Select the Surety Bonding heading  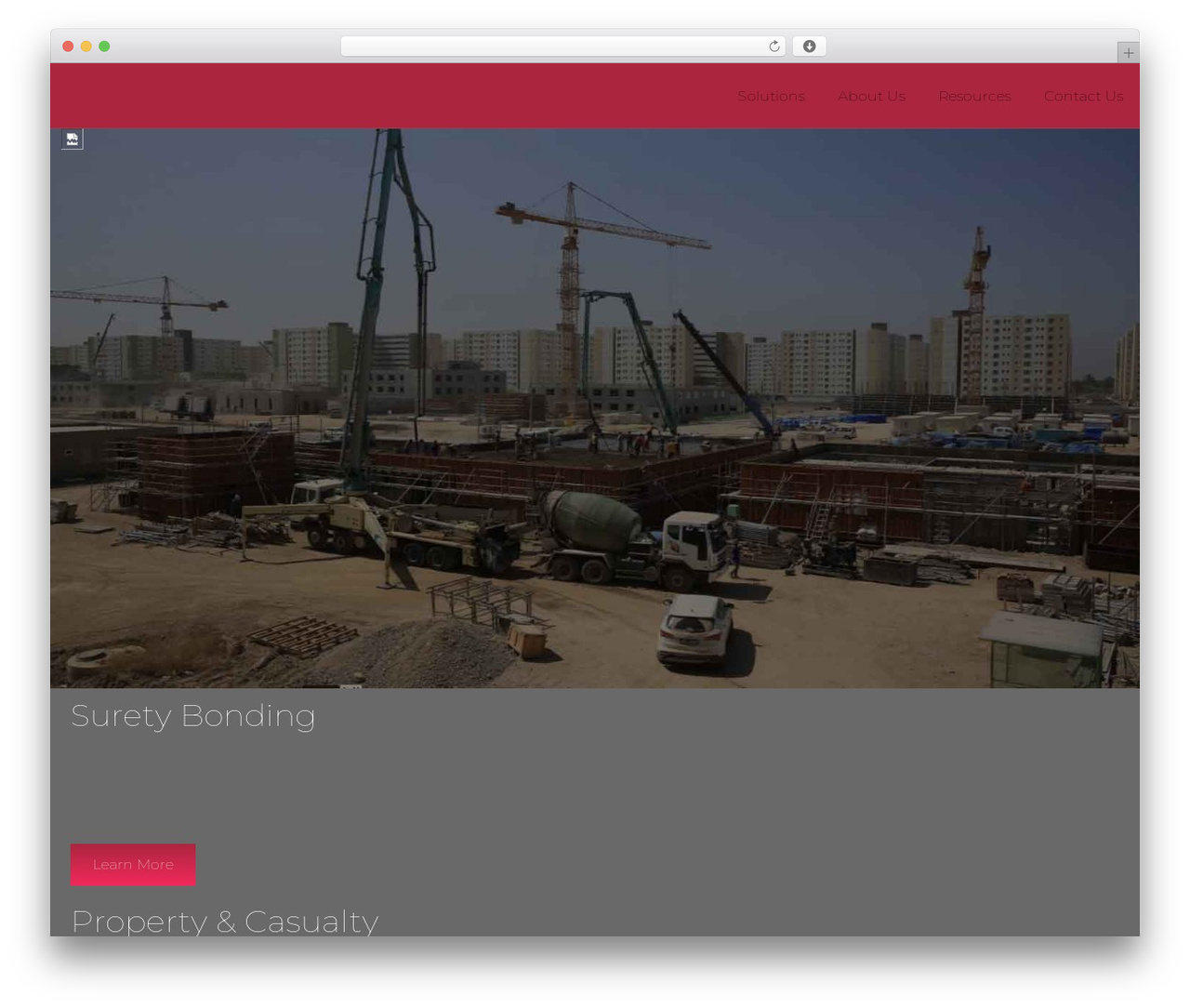coord(193,716)
